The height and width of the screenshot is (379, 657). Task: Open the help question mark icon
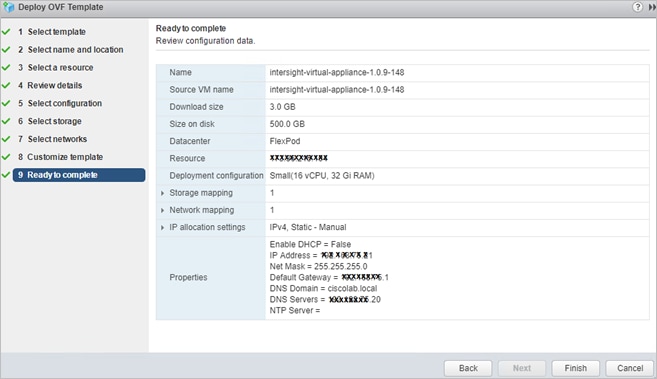[637, 7]
